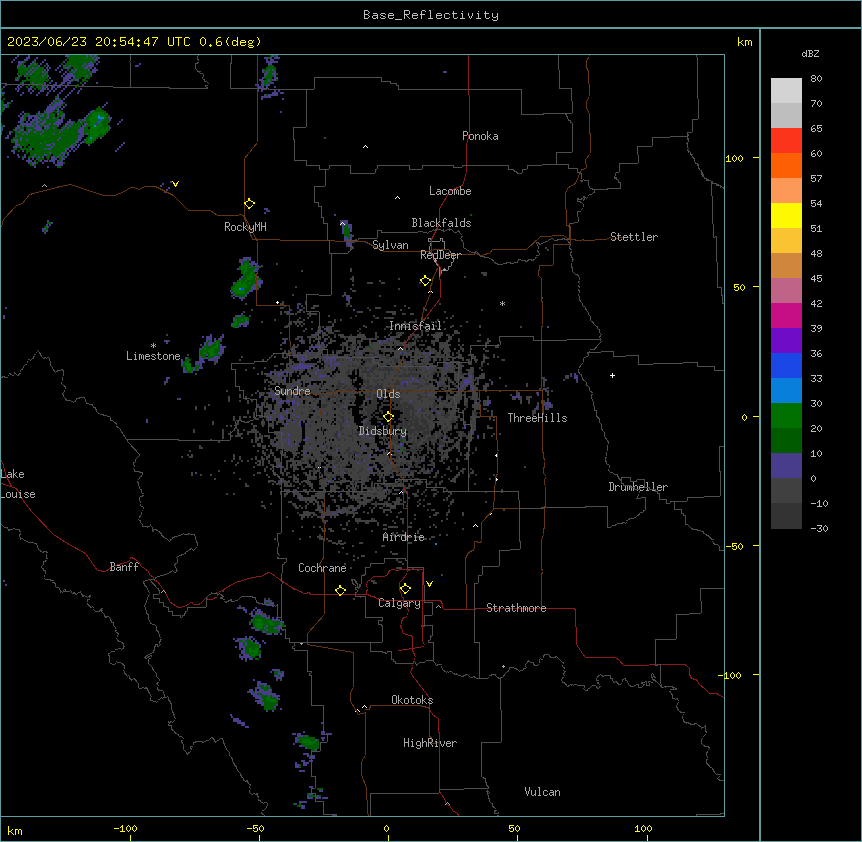Click the HighRiver label
Image resolution: width=862 pixels, height=842 pixels.
(x=430, y=743)
